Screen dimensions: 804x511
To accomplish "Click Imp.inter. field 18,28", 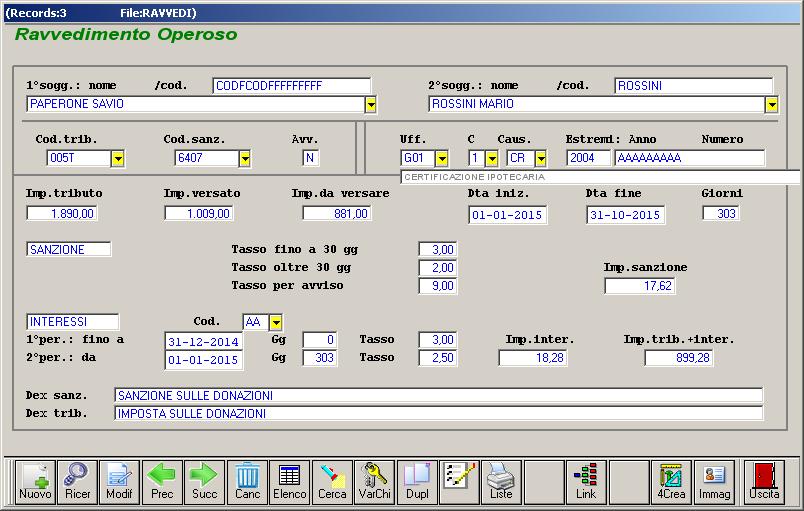I will coord(533,357).
